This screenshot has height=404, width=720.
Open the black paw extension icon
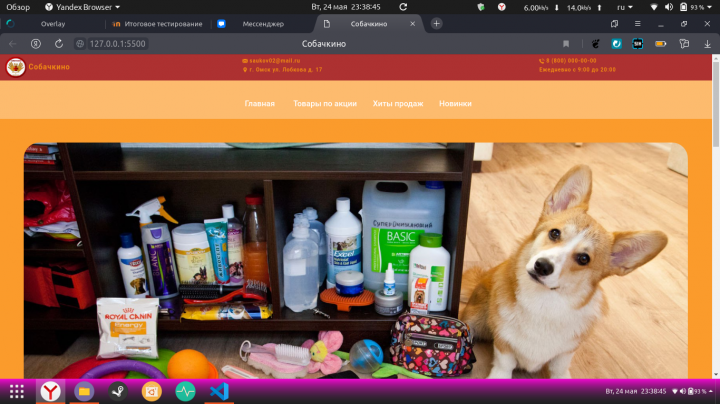(596, 44)
